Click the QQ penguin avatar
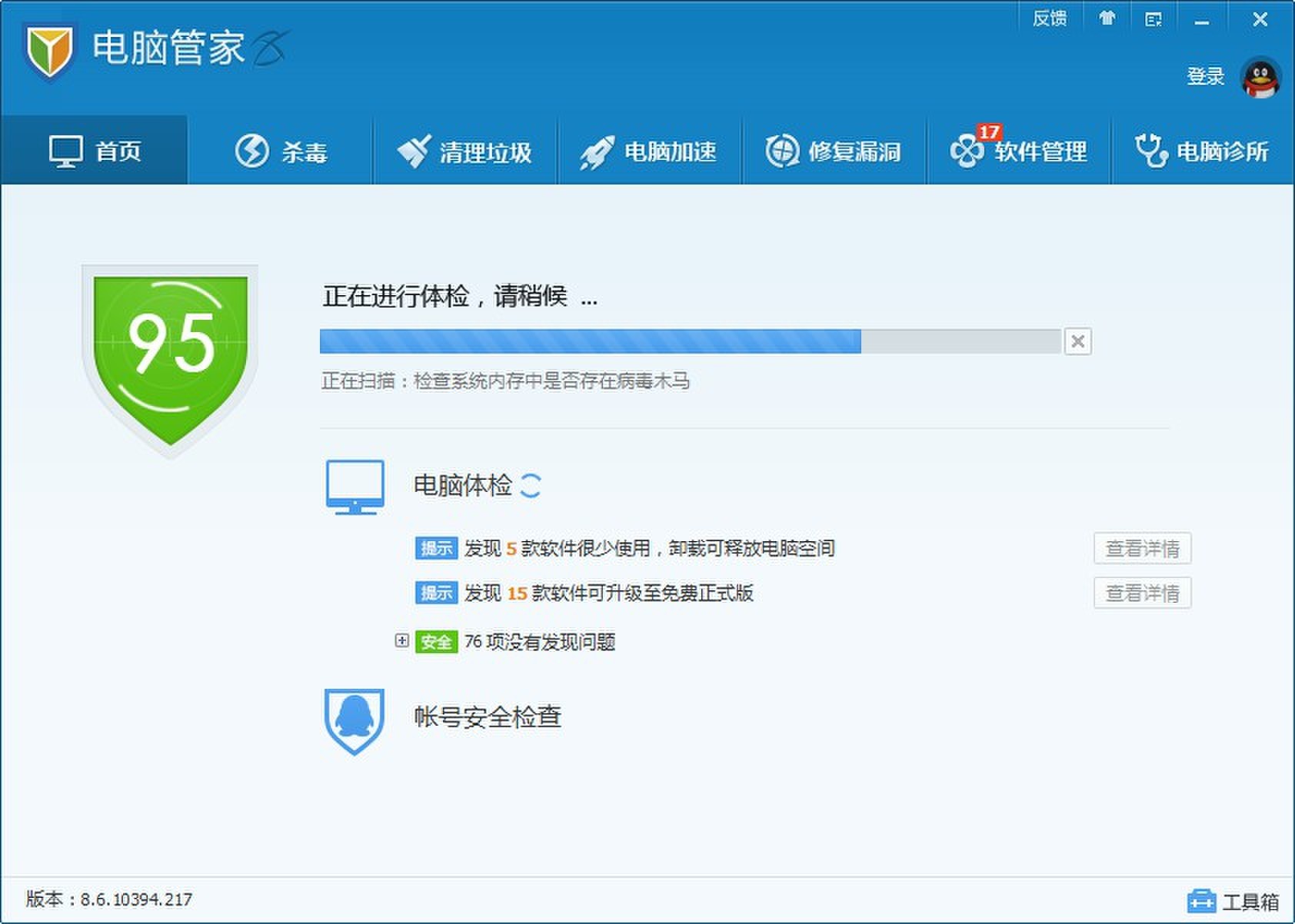1295x924 pixels. tap(1260, 78)
